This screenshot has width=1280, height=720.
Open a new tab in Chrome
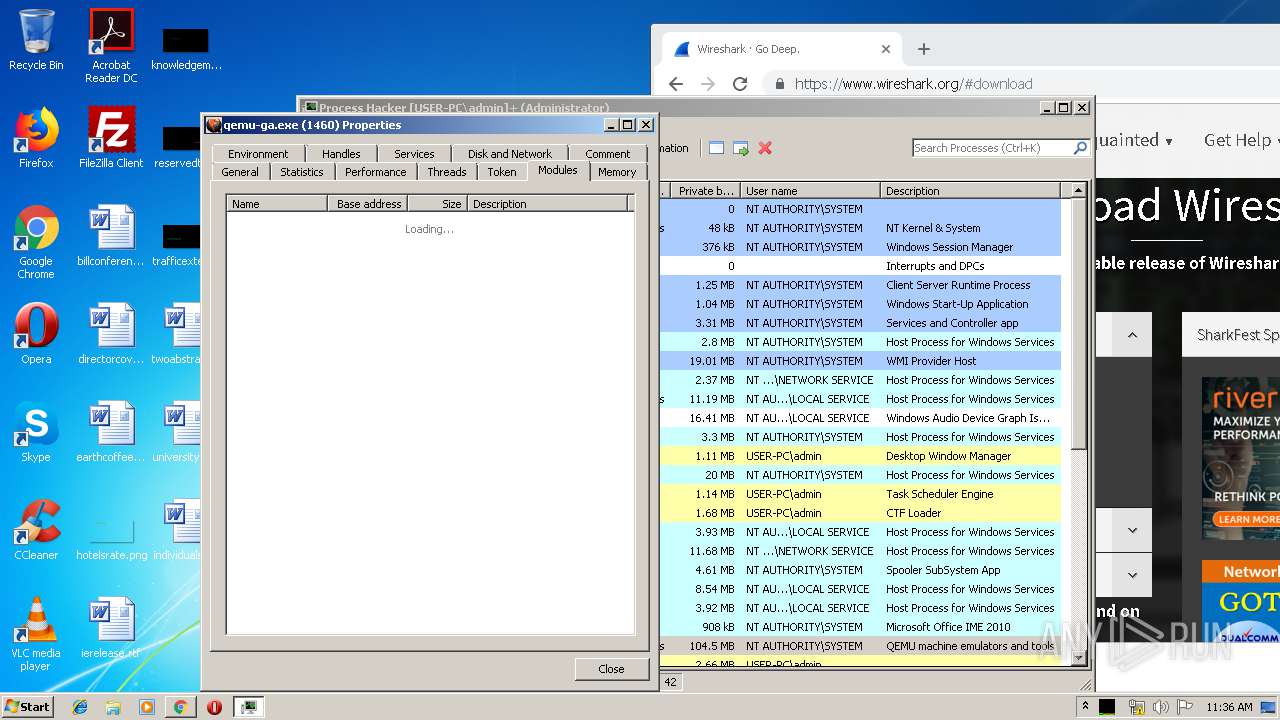click(924, 49)
